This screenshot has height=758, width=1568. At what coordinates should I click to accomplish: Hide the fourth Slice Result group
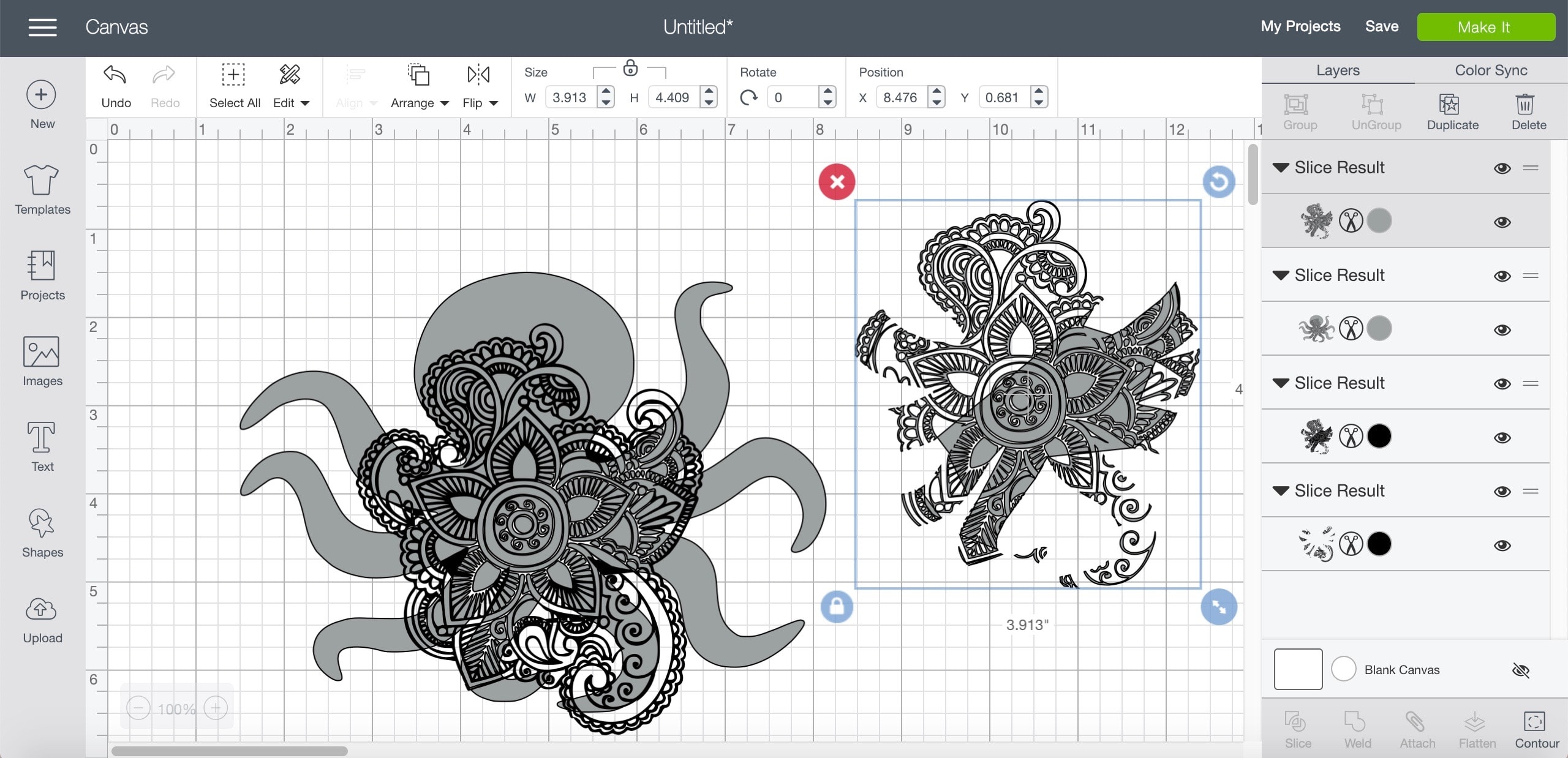tap(1502, 492)
